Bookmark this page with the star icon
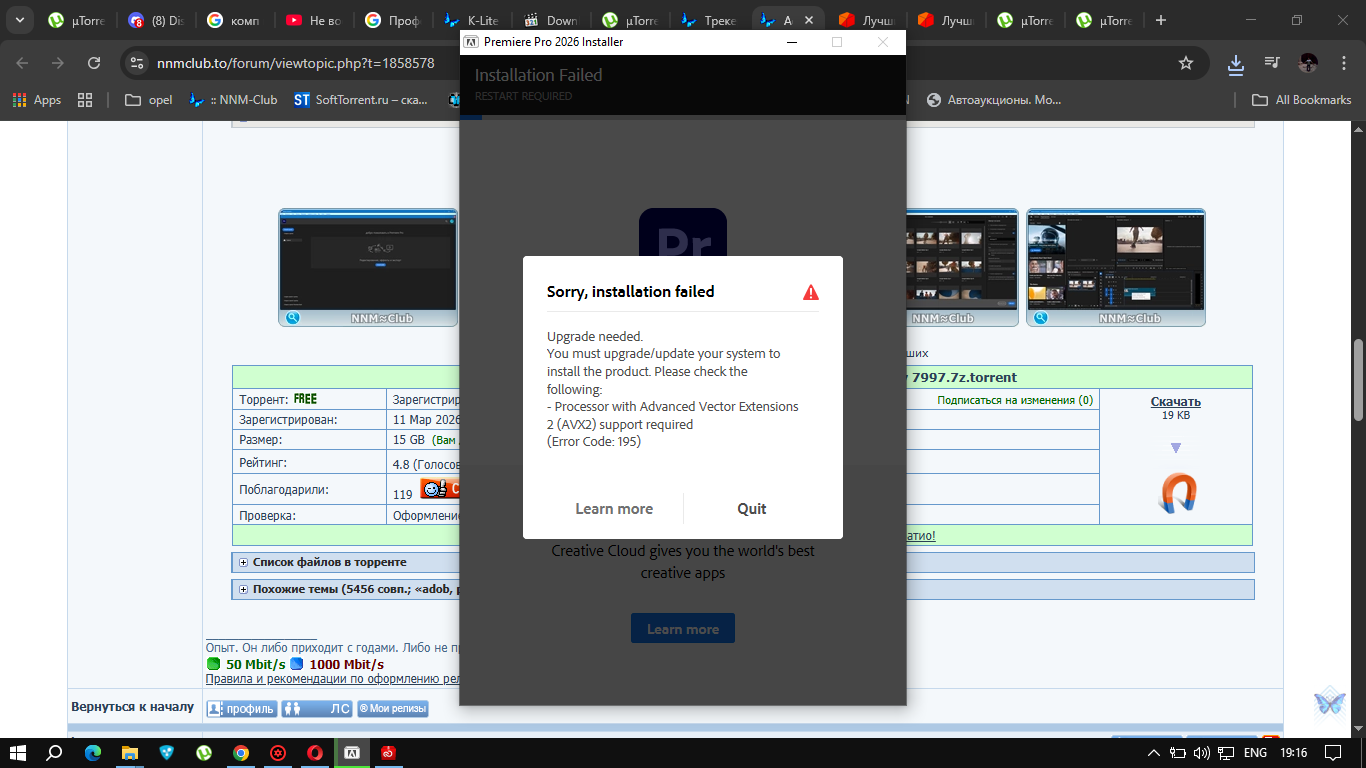1366x768 pixels. (1186, 63)
